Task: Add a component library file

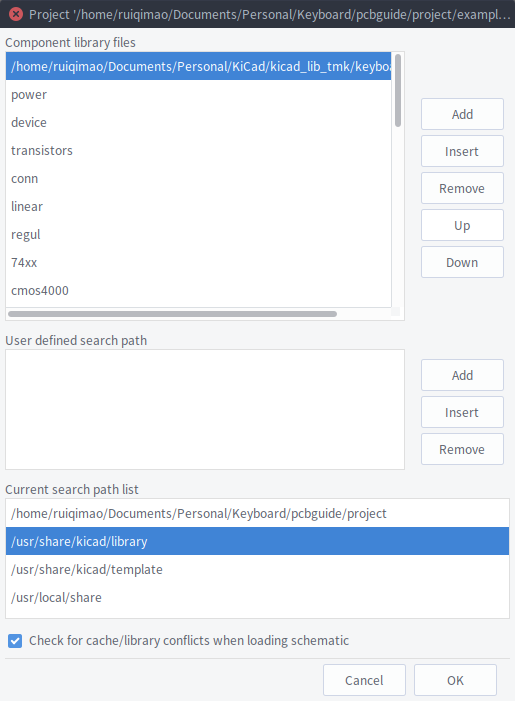Action: [x=462, y=114]
